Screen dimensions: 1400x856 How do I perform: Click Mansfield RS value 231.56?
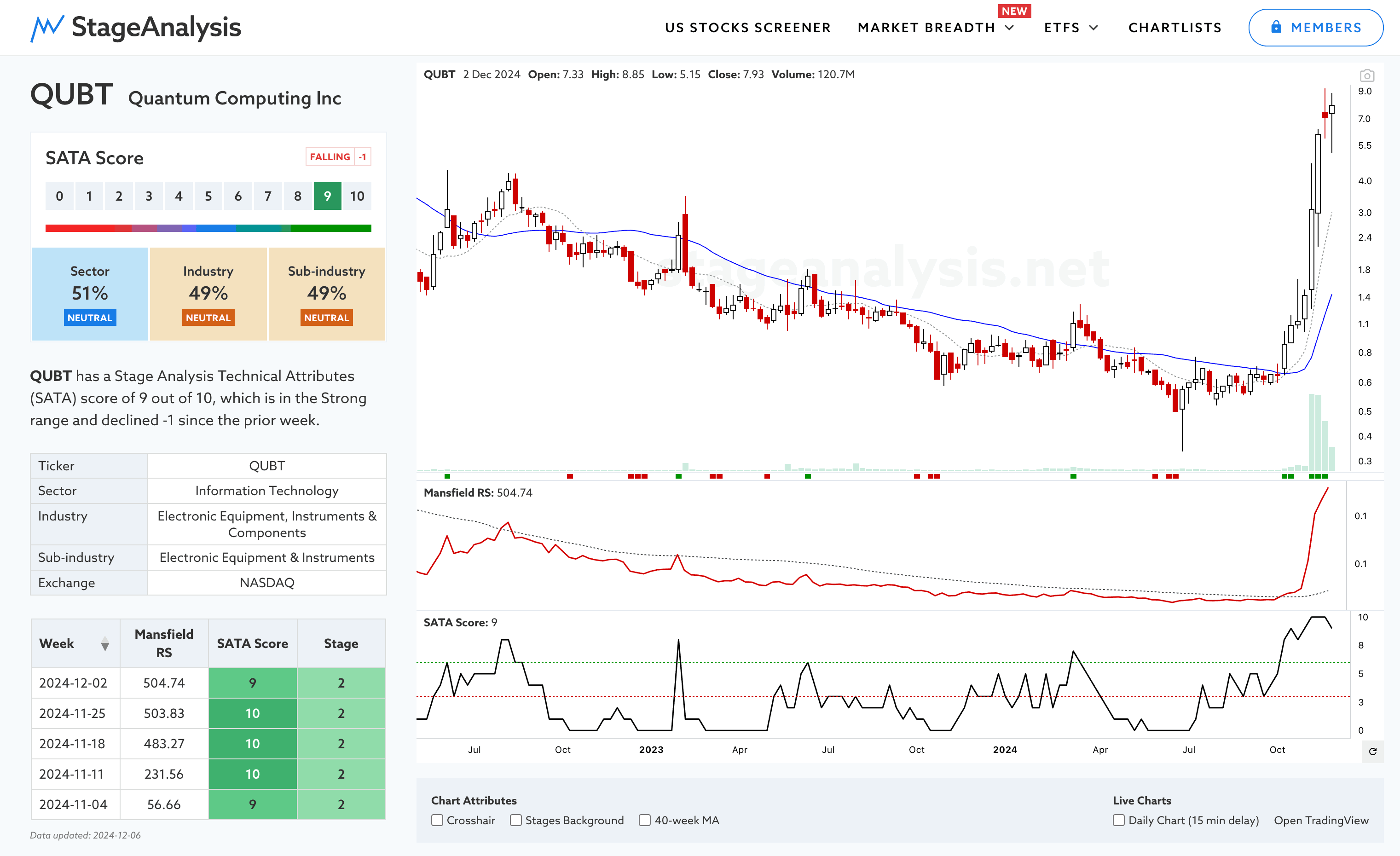tap(164, 774)
